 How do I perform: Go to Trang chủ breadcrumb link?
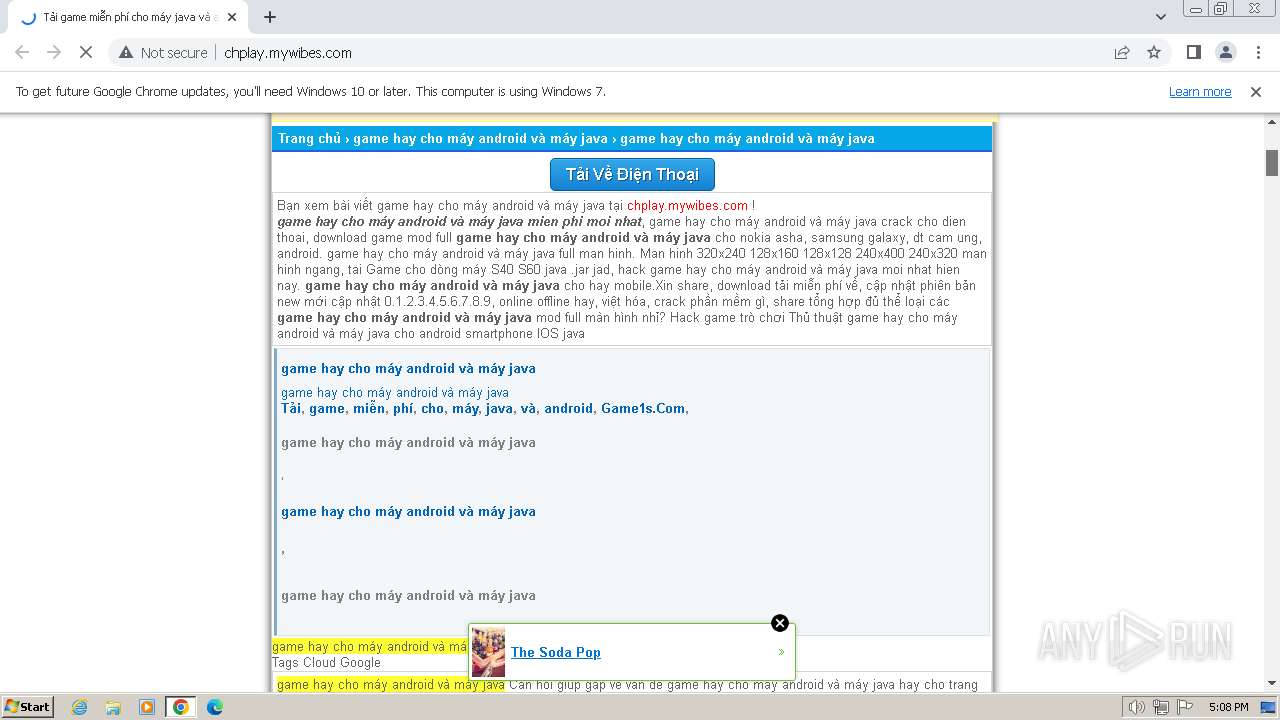click(x=309, y=138)
